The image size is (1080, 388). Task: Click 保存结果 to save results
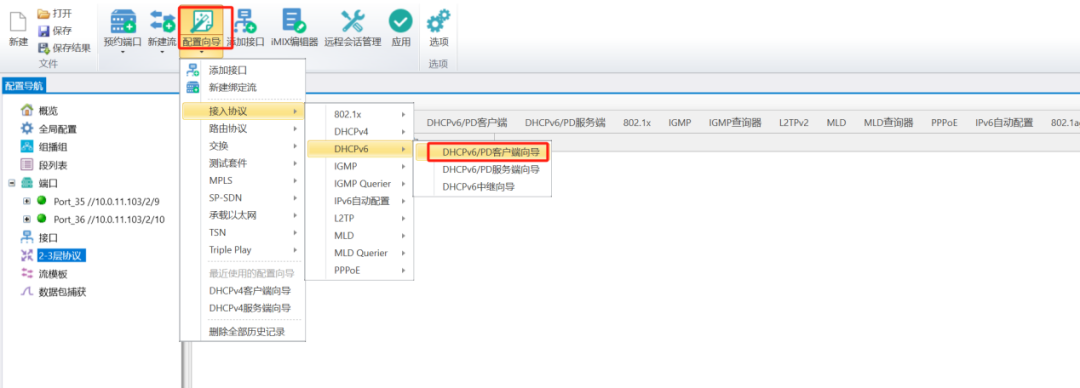(x=64, y=48)
